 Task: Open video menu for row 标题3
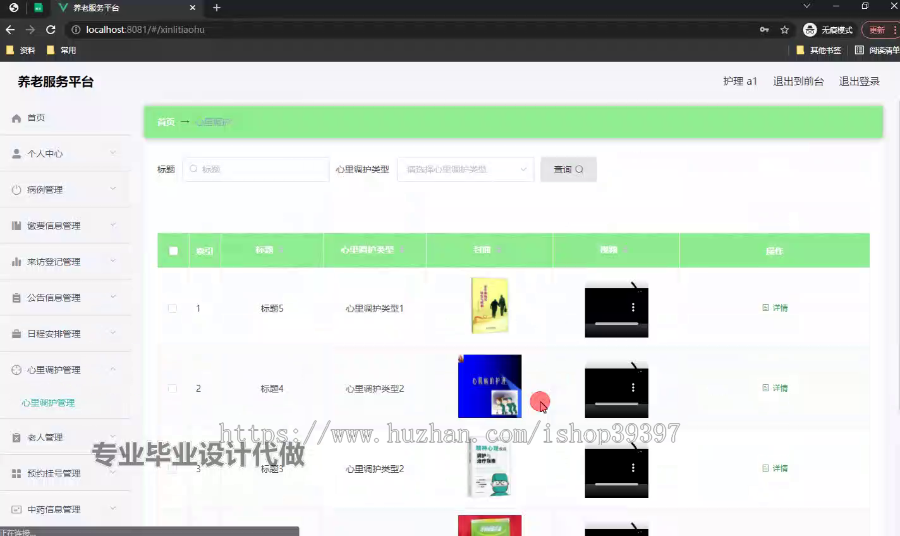click(633, 468)
